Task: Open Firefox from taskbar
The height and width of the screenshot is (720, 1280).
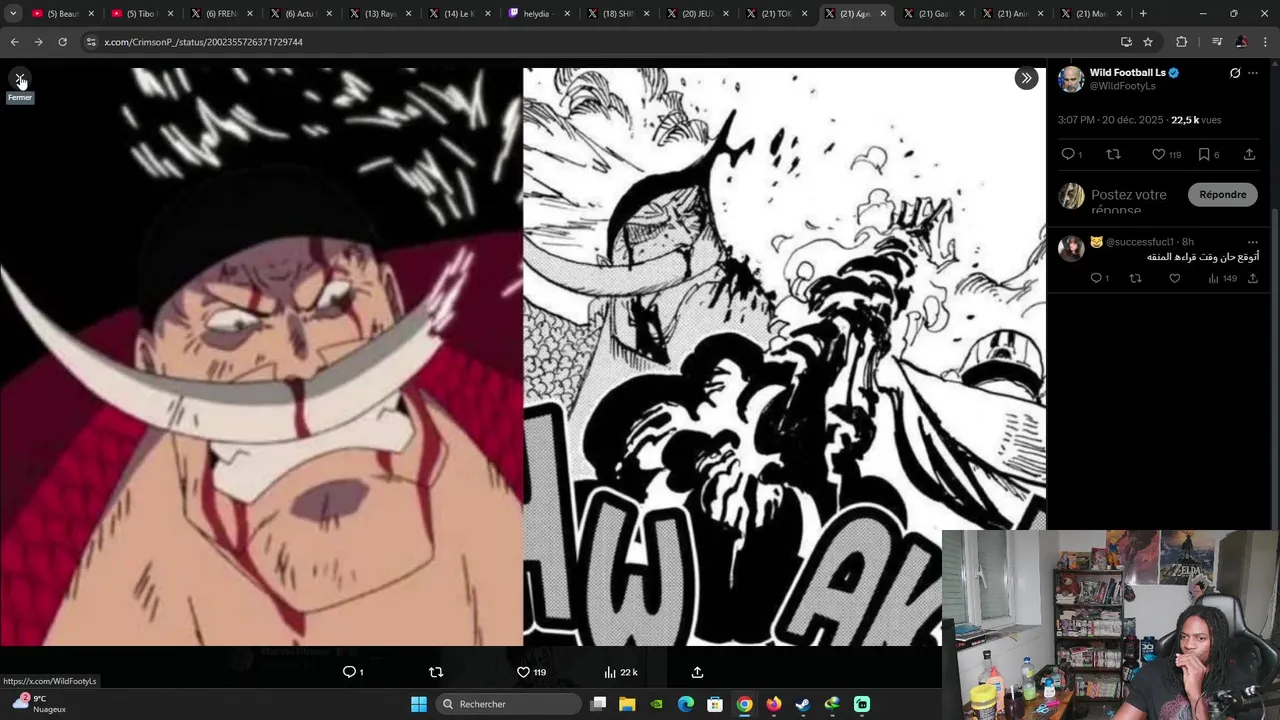Action: tap(774, 704)
